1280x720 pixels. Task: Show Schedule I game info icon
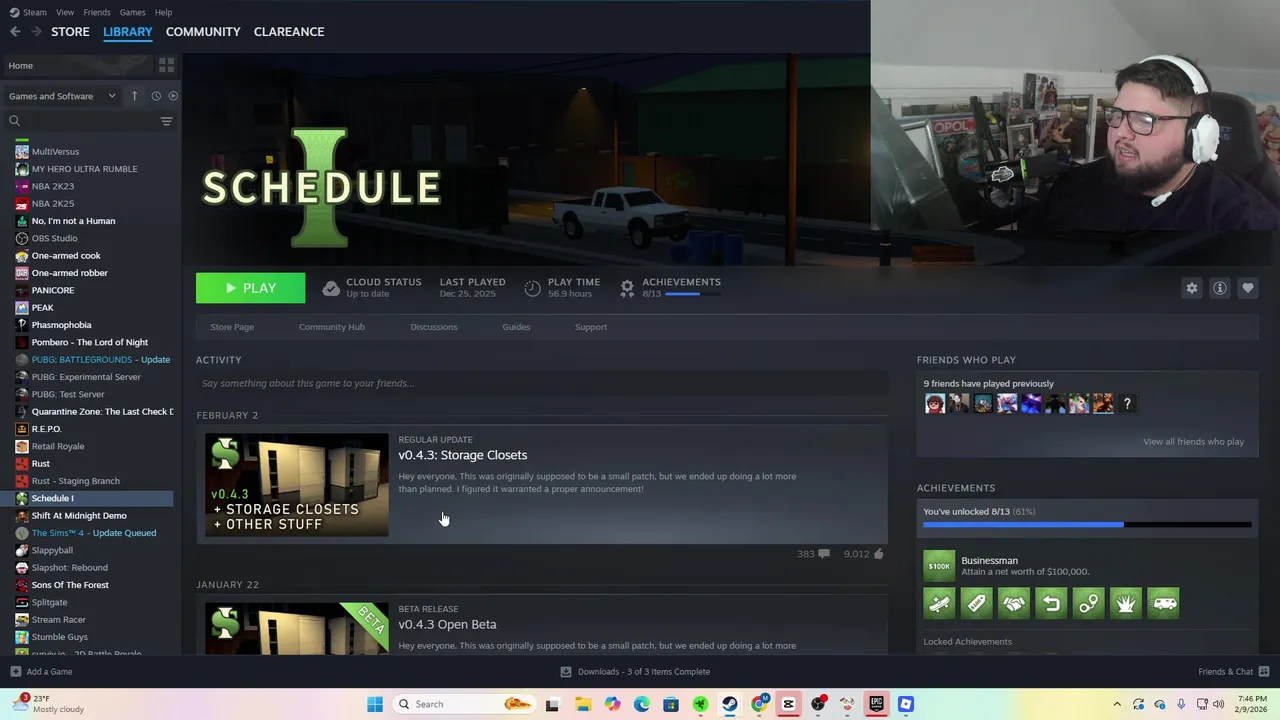tap(1219, 288)
